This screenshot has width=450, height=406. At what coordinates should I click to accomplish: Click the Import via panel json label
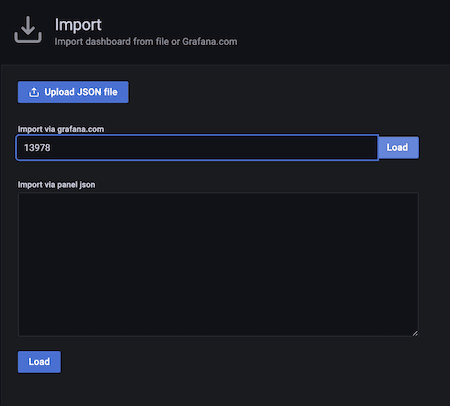tap(56, 185)
